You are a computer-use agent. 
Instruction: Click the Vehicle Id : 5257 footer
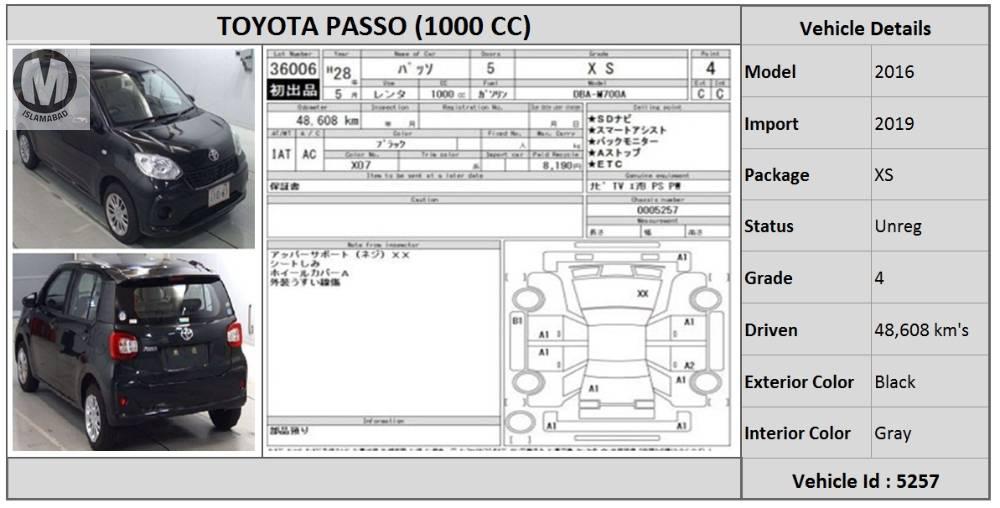point(864,481)
